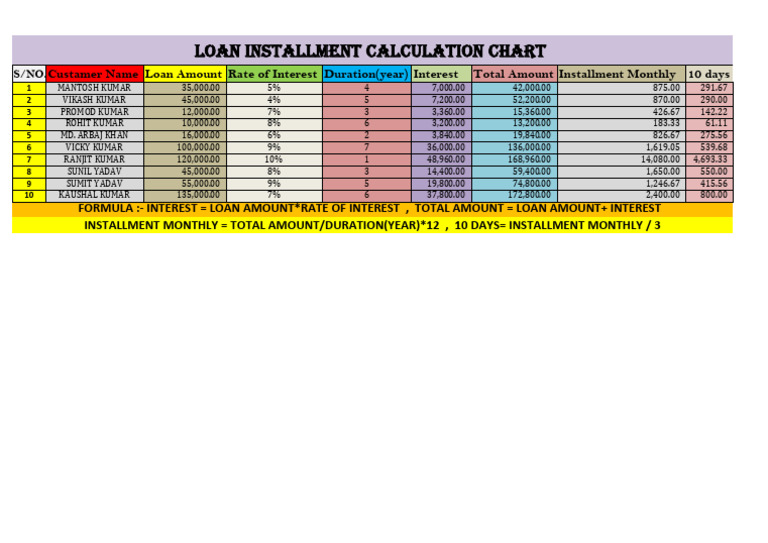
Task: Select the "Custamer Name" header cell
Action: pyautogui.click(x=95, y=74)
